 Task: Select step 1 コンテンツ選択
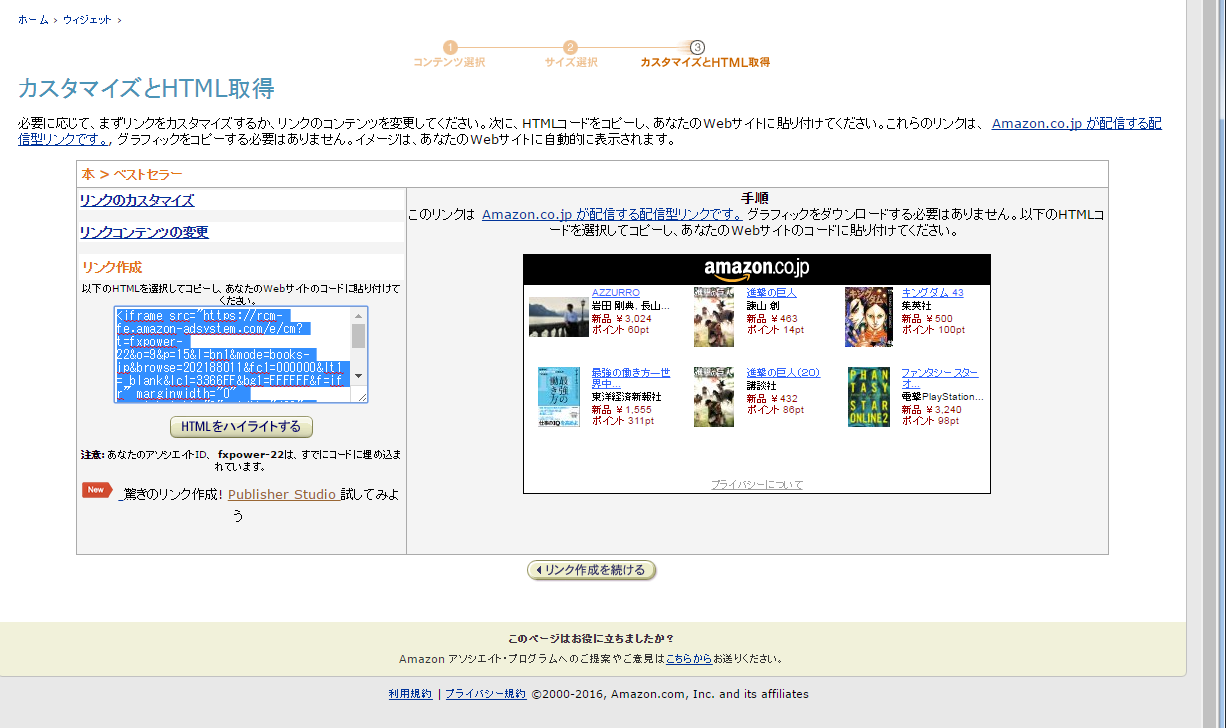point(450,55)
